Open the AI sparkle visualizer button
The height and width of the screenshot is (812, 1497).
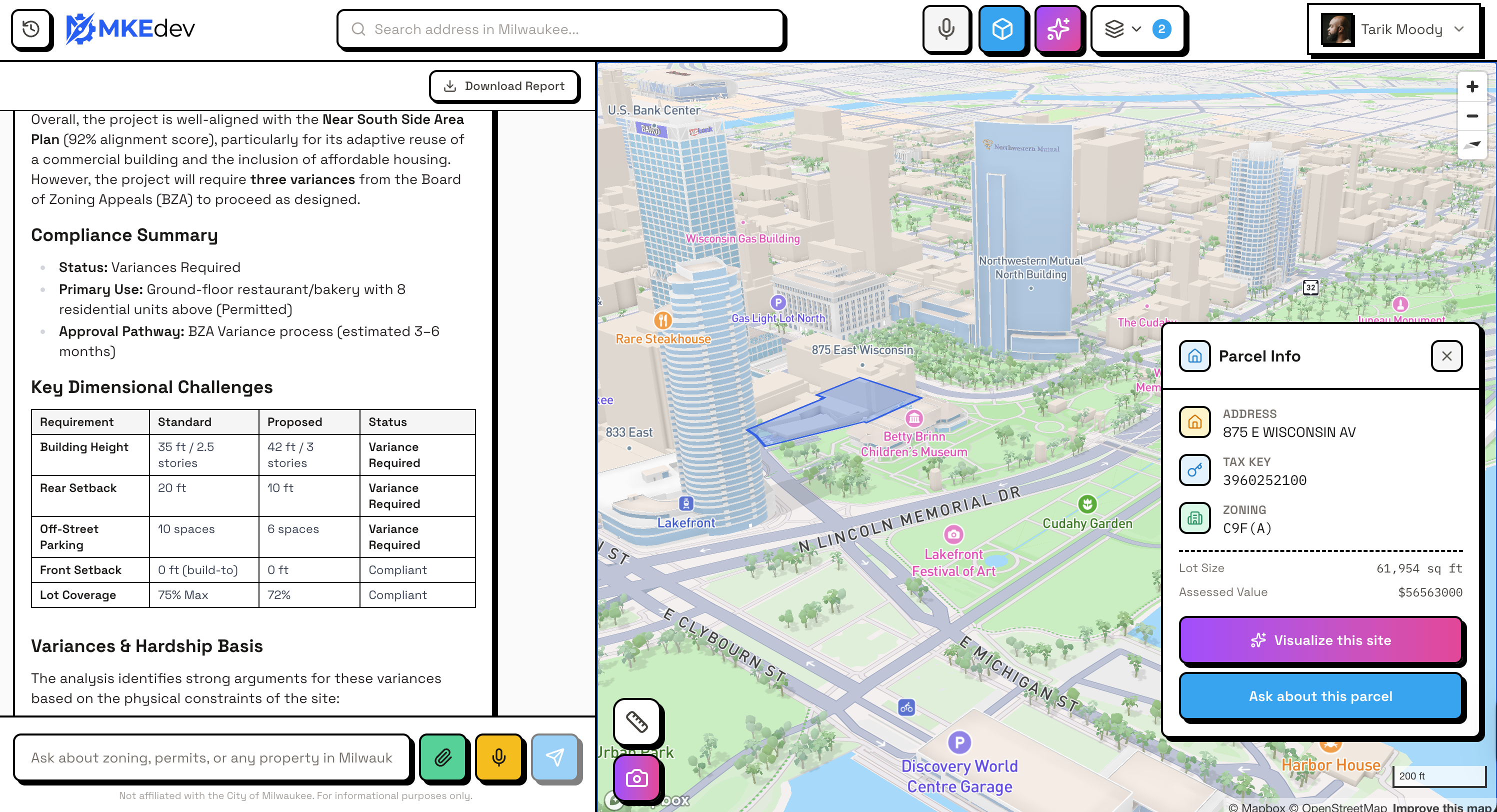click(1057, 29)
